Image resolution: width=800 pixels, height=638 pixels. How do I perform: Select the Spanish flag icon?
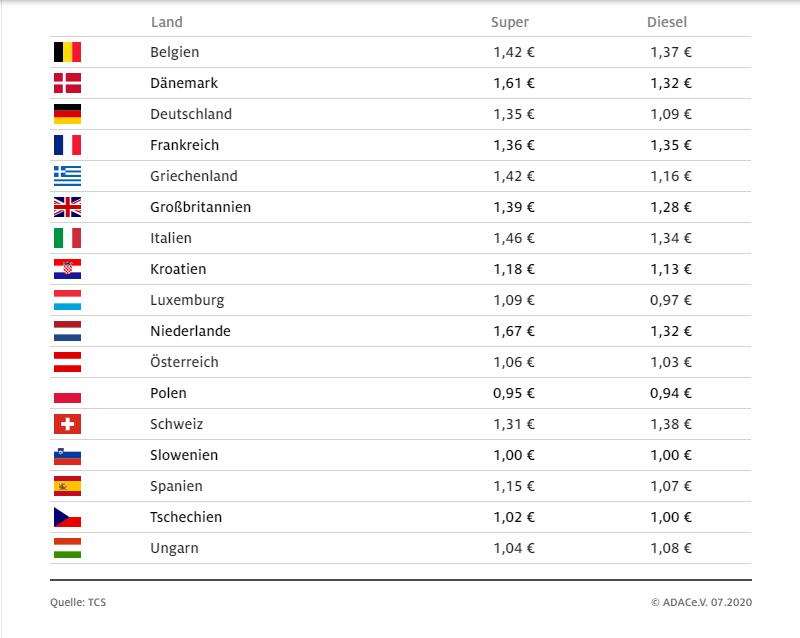(x=67, y=486)
